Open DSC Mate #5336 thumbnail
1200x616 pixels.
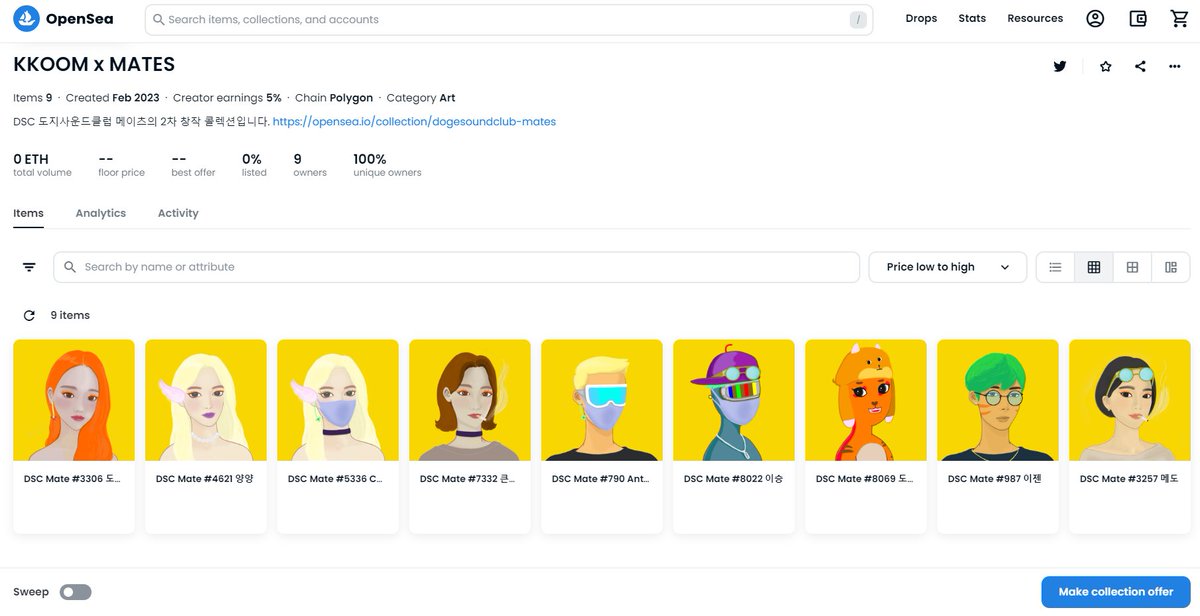click(338, 400)
